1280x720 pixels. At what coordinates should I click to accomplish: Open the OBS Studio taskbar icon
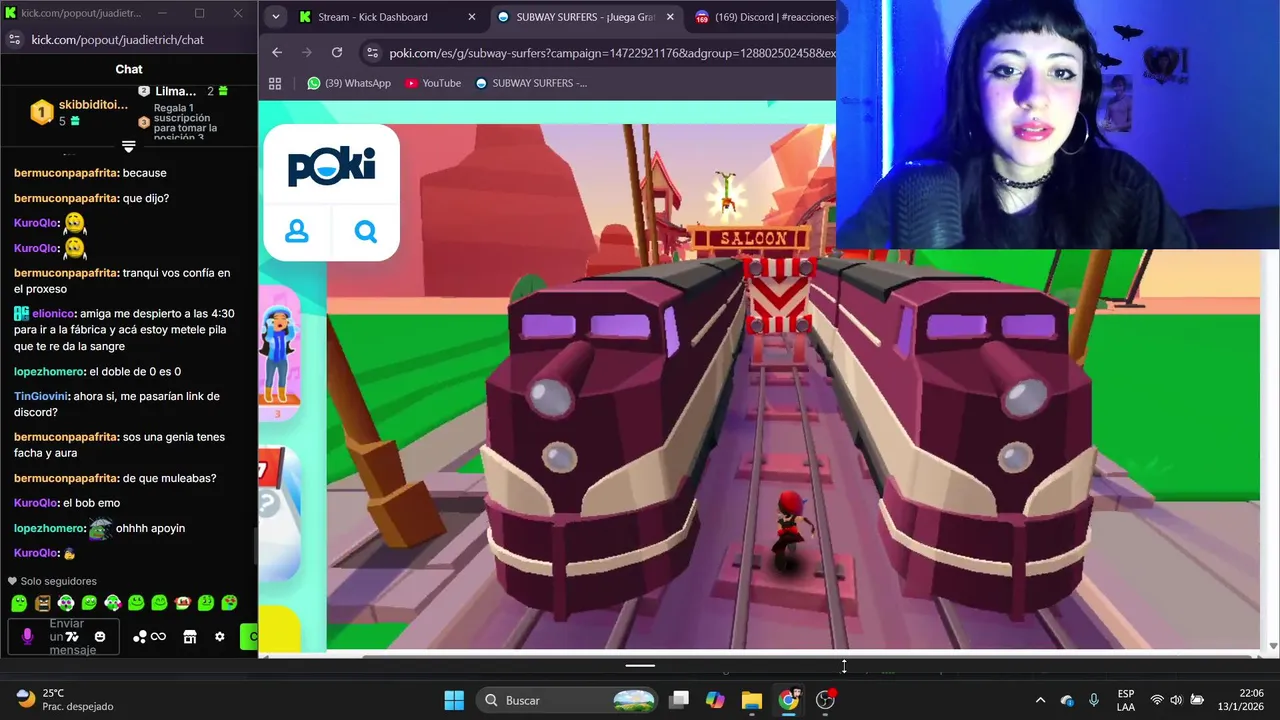[x=826, y=700]
